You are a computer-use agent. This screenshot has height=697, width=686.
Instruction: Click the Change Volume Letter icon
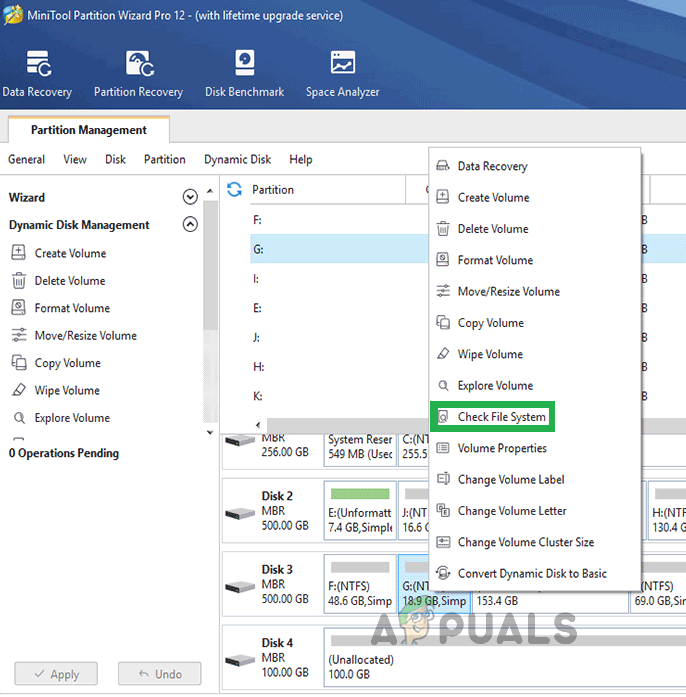pyautogui.click(x=443, y=510)
